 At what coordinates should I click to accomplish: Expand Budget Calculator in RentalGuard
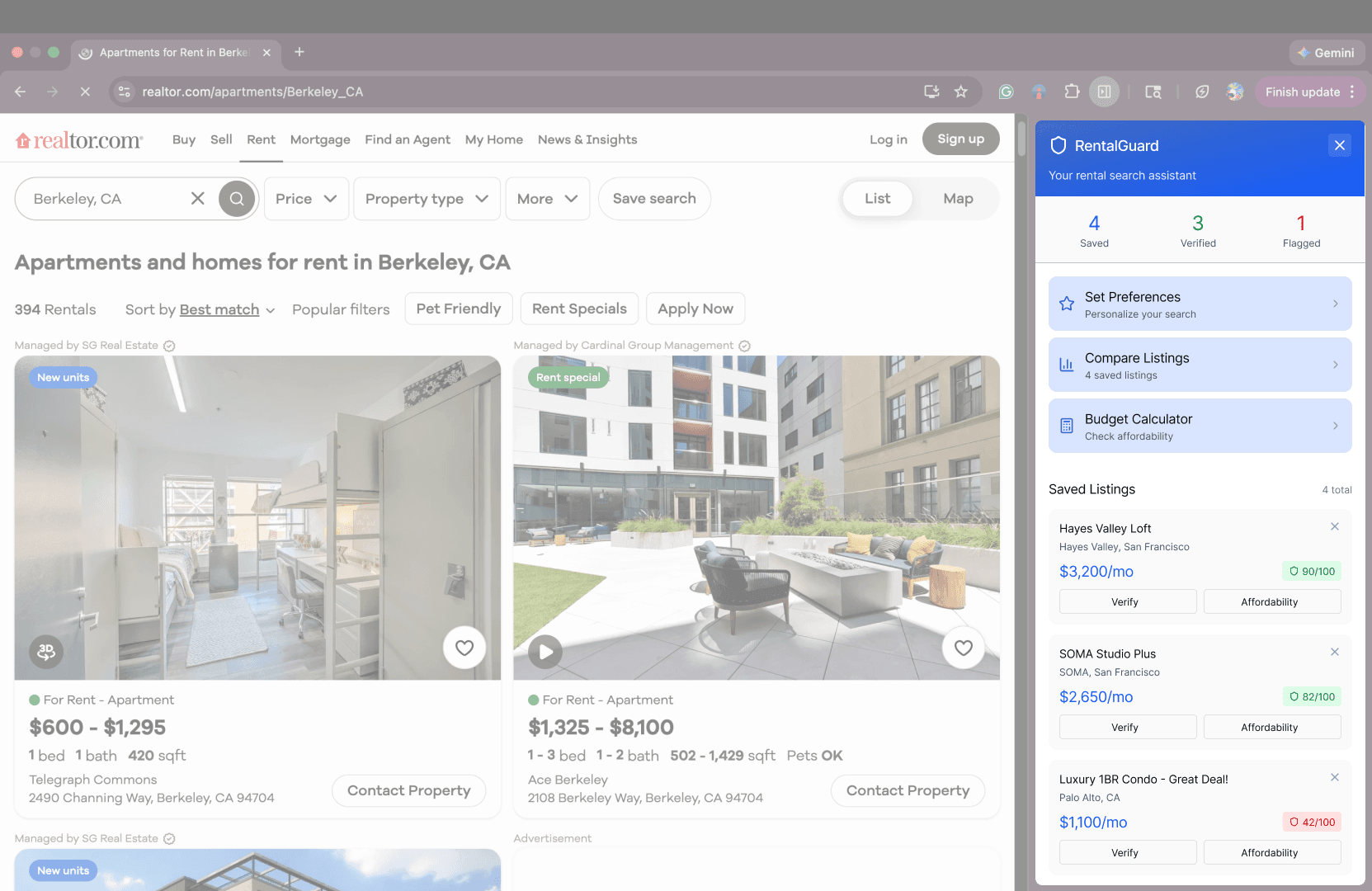(x=1200, y=426)
